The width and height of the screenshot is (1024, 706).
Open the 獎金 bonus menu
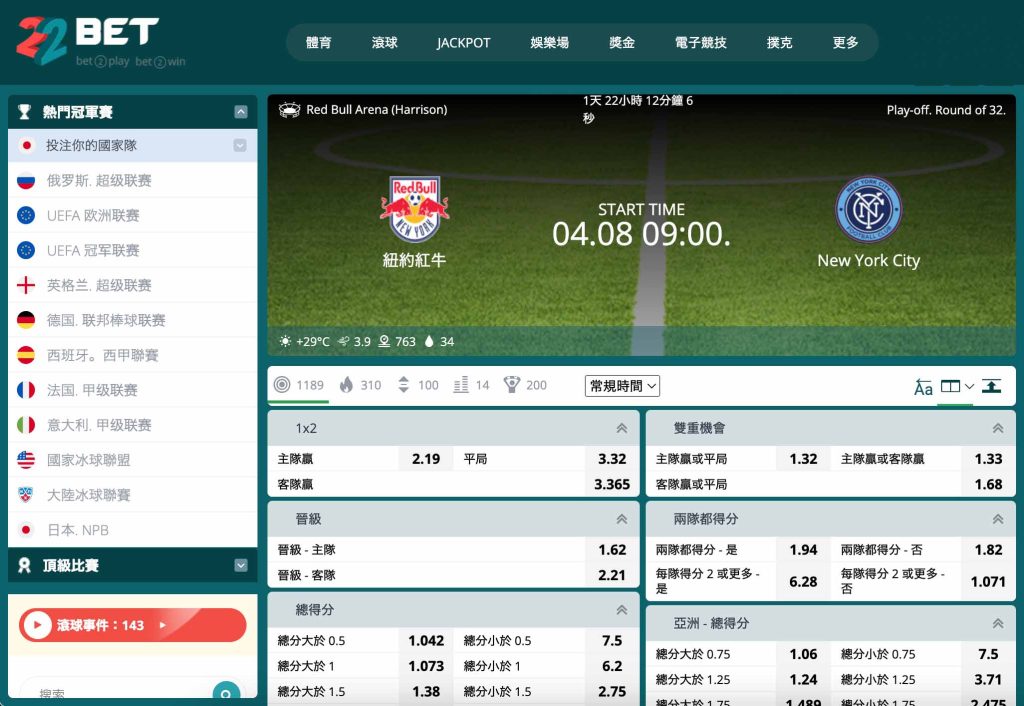[x=622, y=42]
